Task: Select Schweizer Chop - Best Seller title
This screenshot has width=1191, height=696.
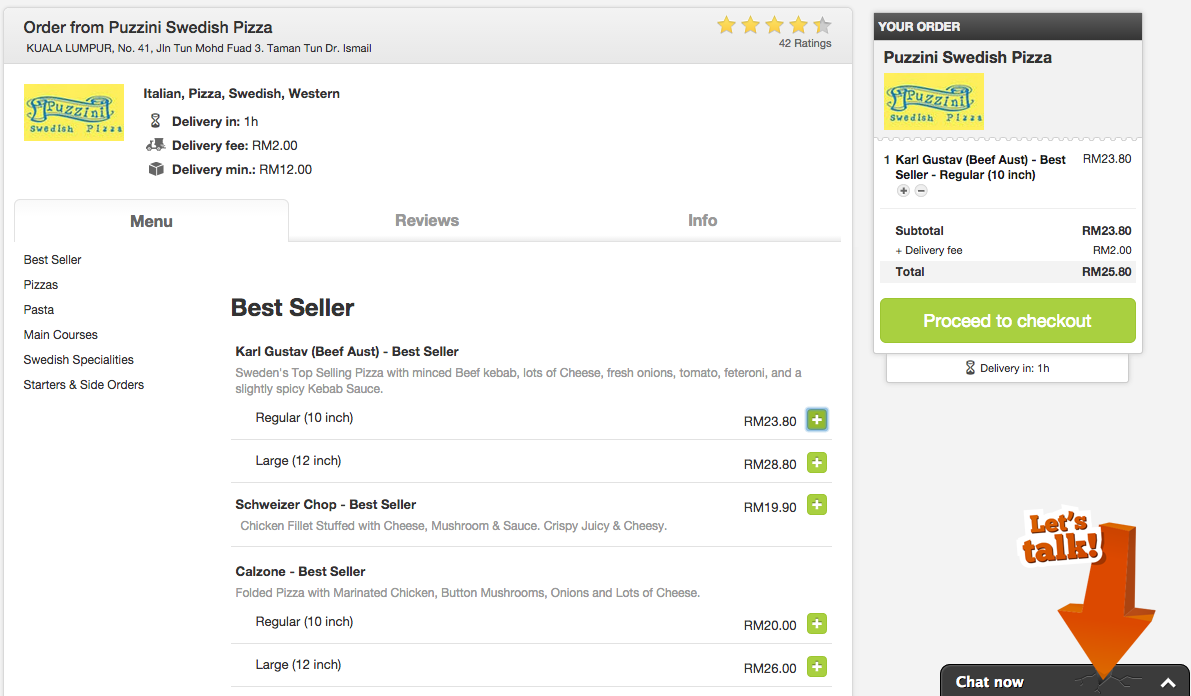Action: (326, 505)
